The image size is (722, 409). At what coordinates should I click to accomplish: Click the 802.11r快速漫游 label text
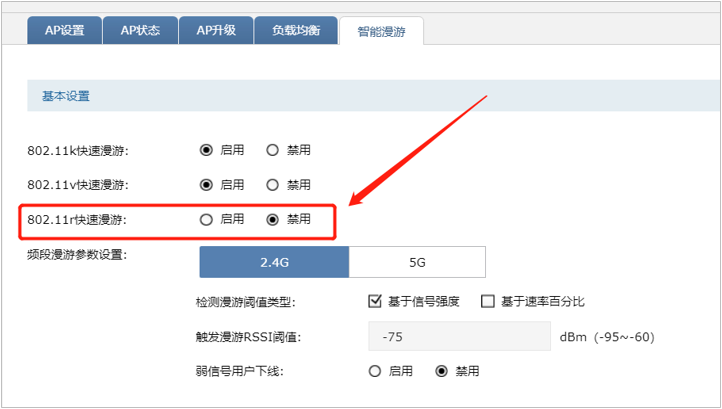point(78,220)
